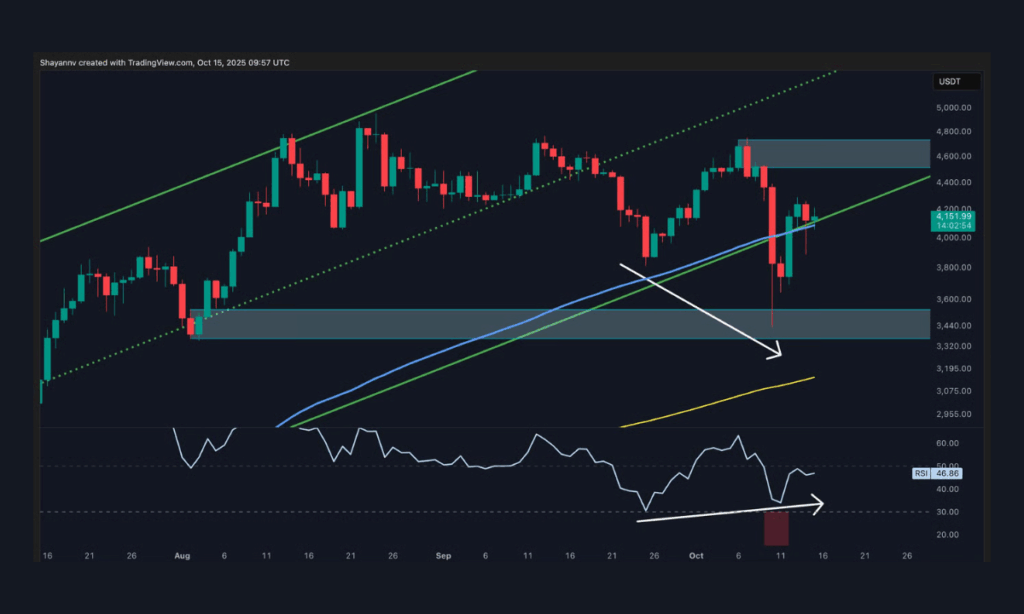This screenshot has height=614, width=1024.
Task: Click the Oct label on time axis
Action: click(x=697, y=555)
